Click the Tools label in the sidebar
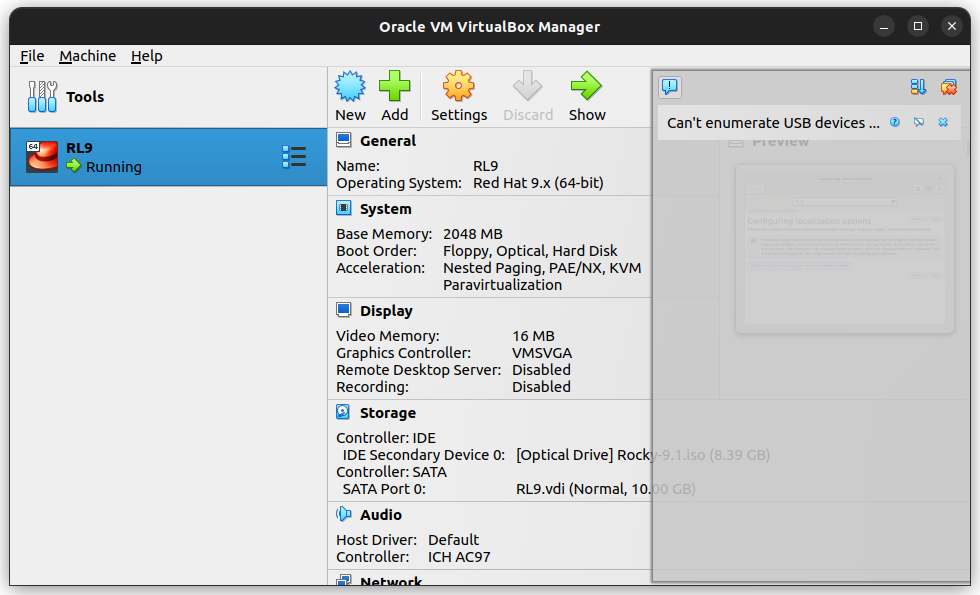The width and height of the screenshot is (980, 595). (x=85, y=97)
